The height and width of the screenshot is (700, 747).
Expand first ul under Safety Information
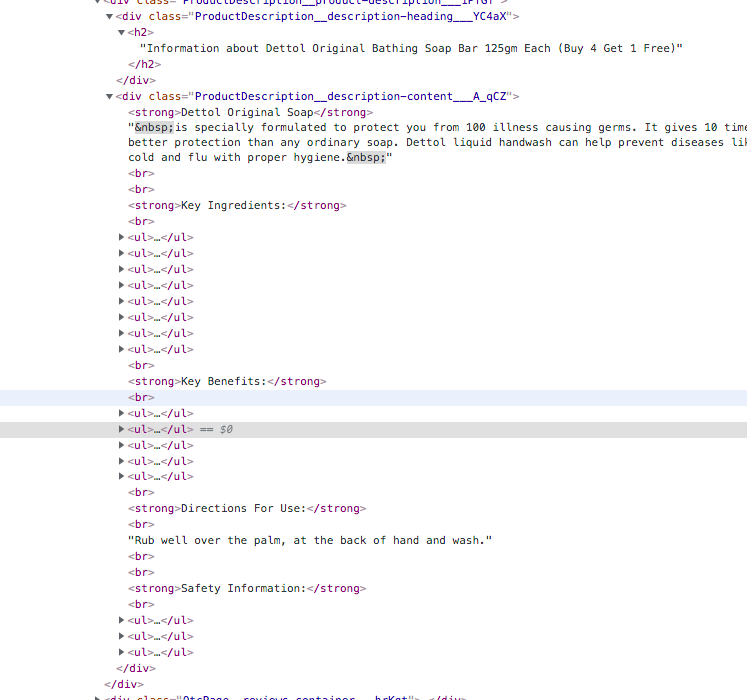tap(121, 620)
